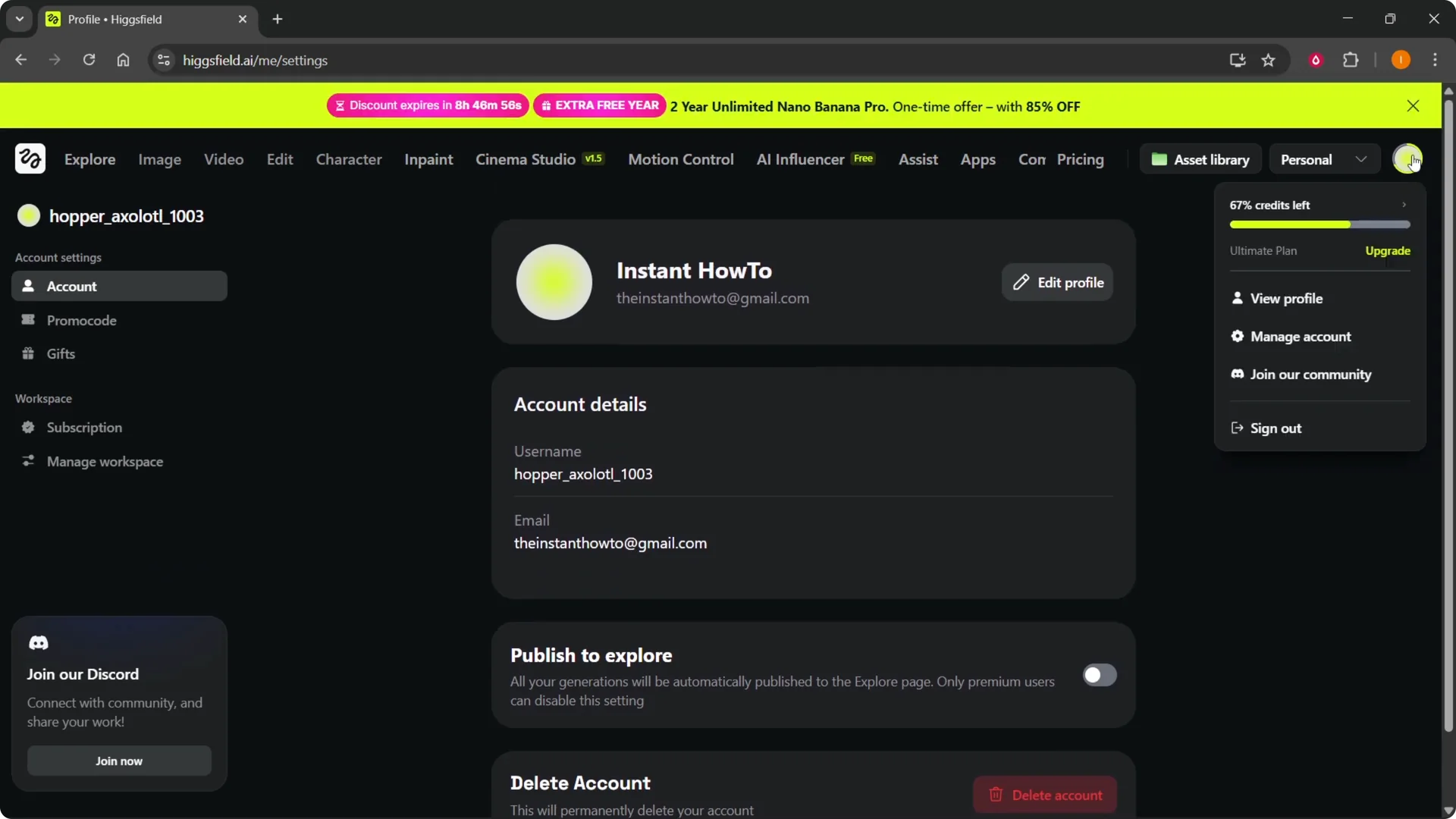Click the Gifts icon in sidebar
The width and height of the screenshot is (1456, 819).
click(28, 353)
